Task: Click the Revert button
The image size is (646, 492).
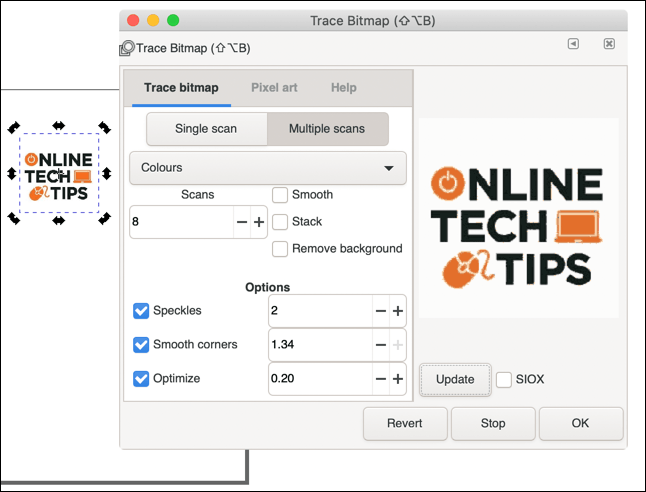Action: 405,424
